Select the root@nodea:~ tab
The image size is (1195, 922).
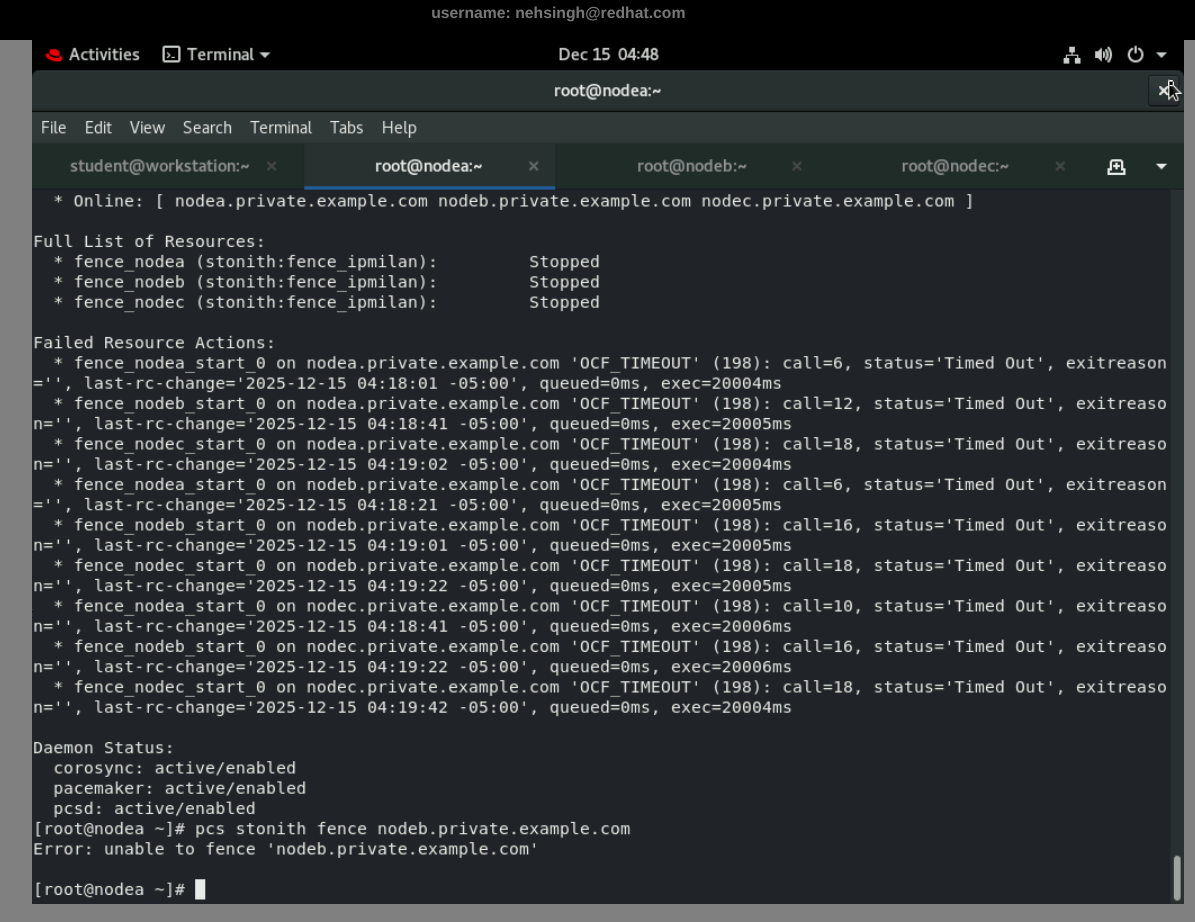(x=428, y=166)
